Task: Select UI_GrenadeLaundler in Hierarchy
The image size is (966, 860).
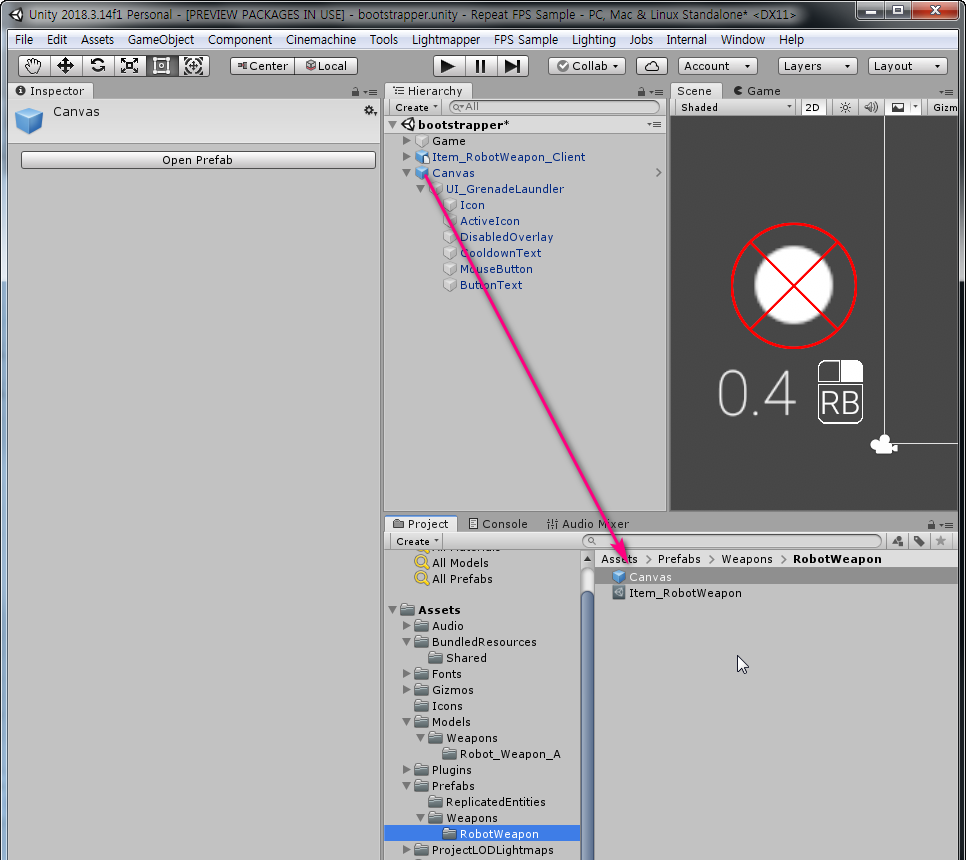Action: tap(505, 189)
